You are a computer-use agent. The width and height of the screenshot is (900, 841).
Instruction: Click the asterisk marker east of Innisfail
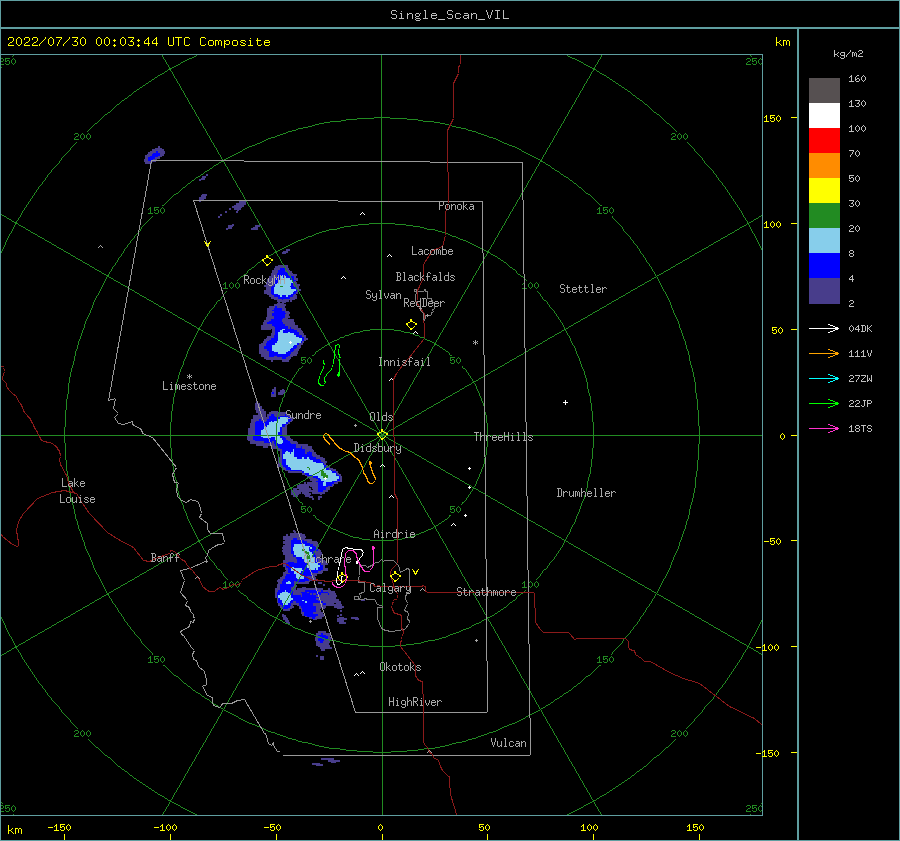pos(475,343)
